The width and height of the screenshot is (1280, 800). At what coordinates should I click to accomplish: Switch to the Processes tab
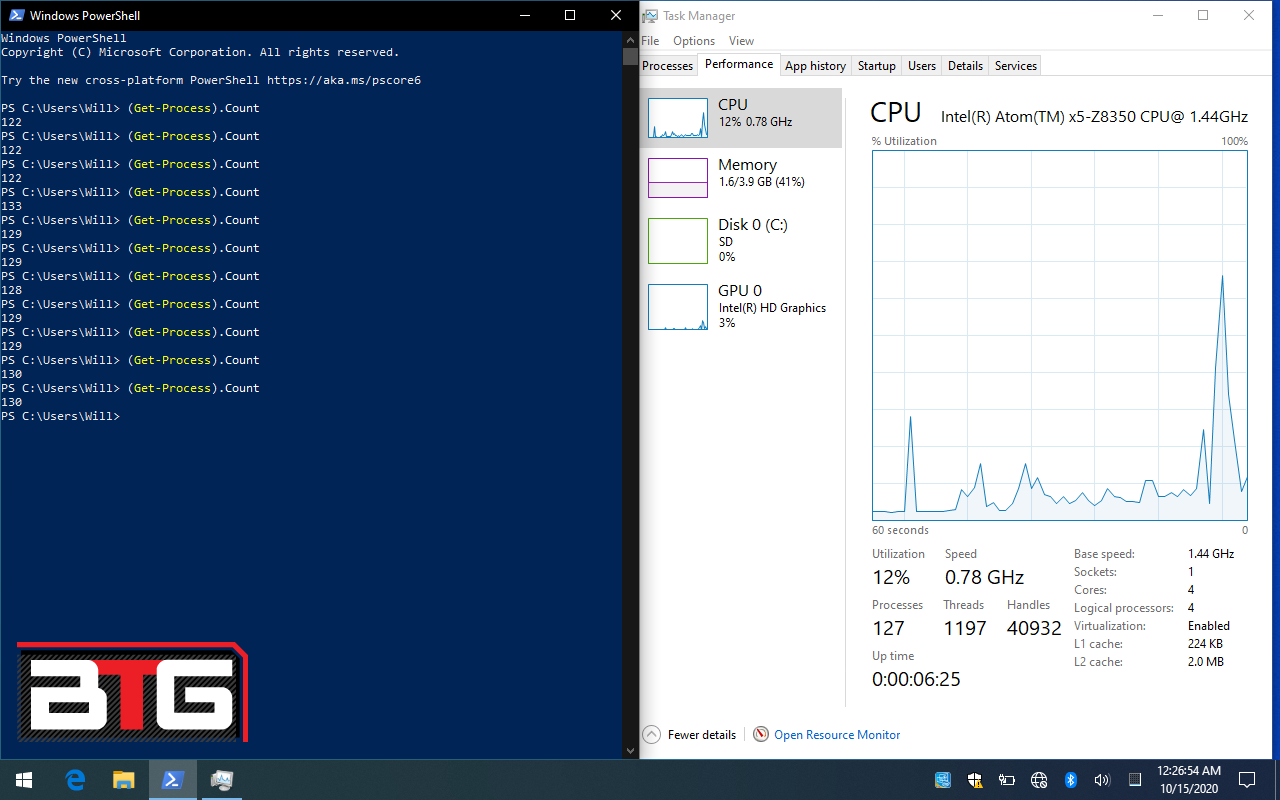pos(667,66)
